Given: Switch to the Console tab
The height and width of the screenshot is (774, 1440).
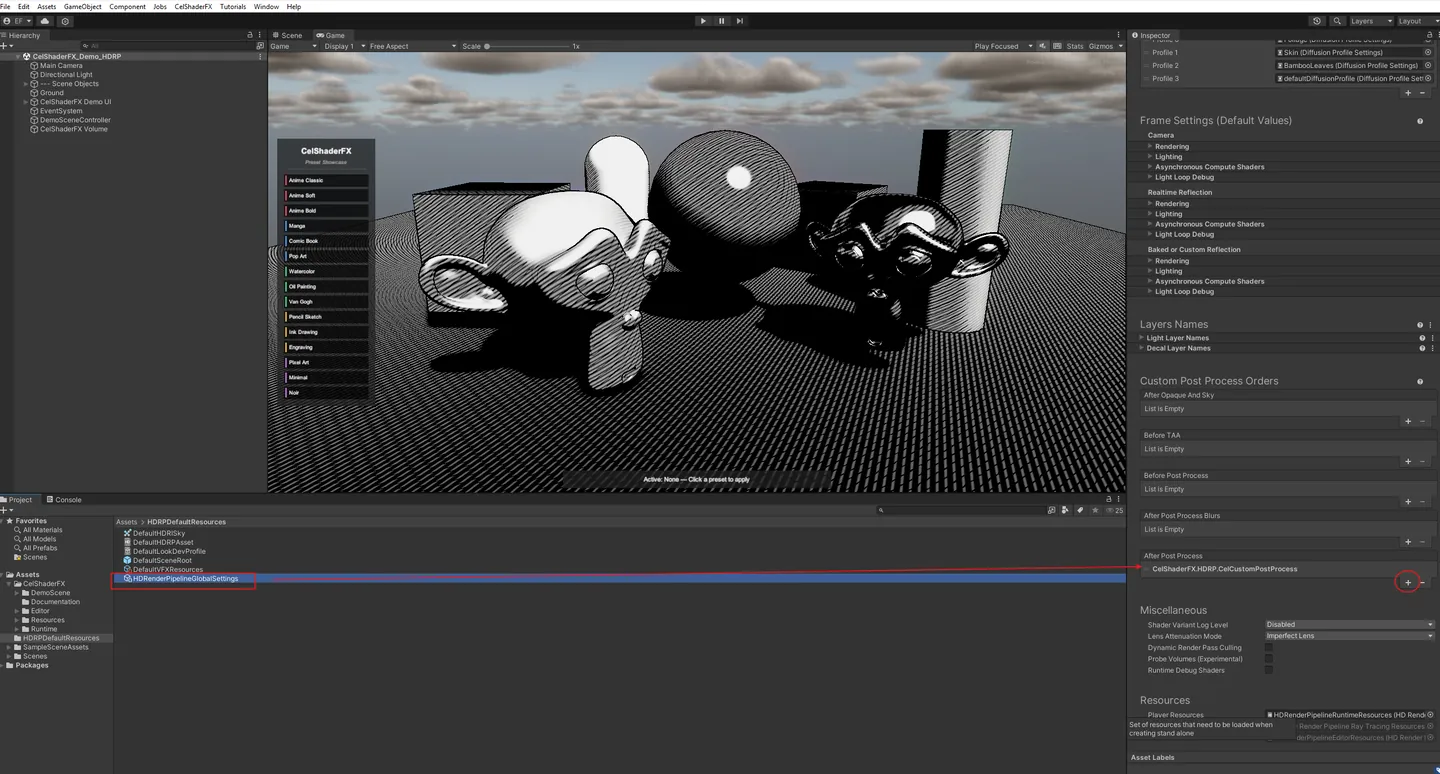Looking at the screenshot, I should click(63, 500).
